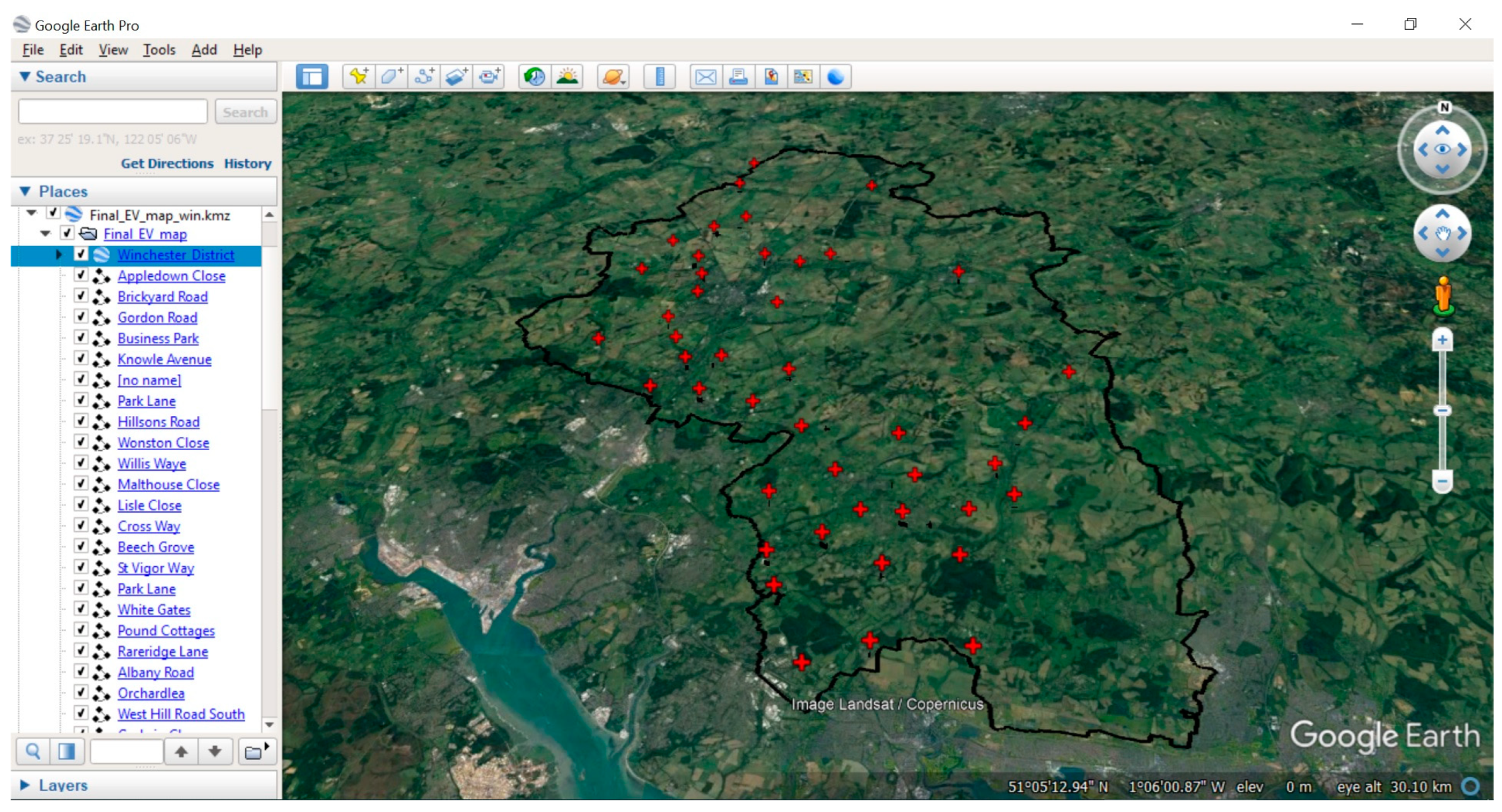Click the Add Placemark pushpin icon

[358, 77]
